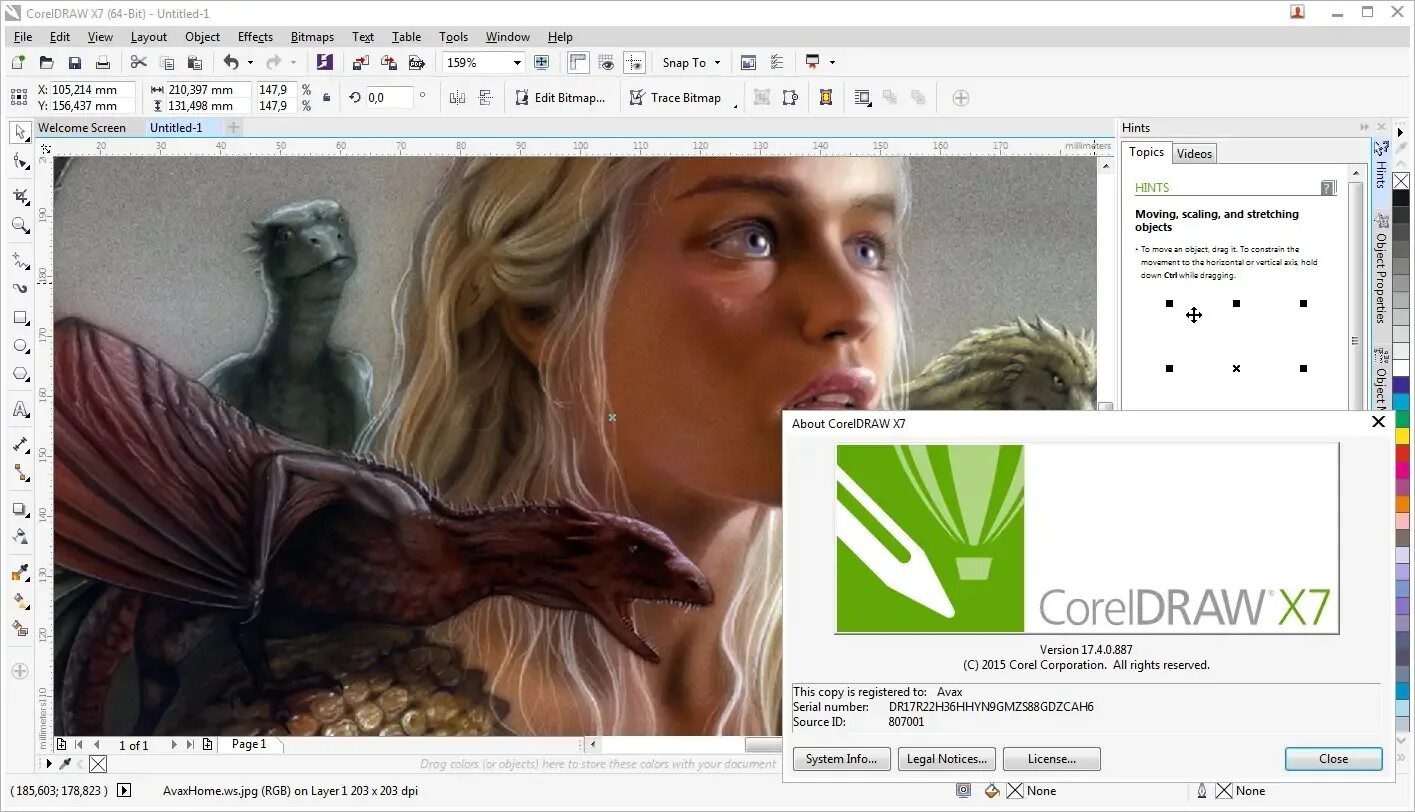
Task: Select the Smart Fill tool
Action: click(x=20, y=629)
